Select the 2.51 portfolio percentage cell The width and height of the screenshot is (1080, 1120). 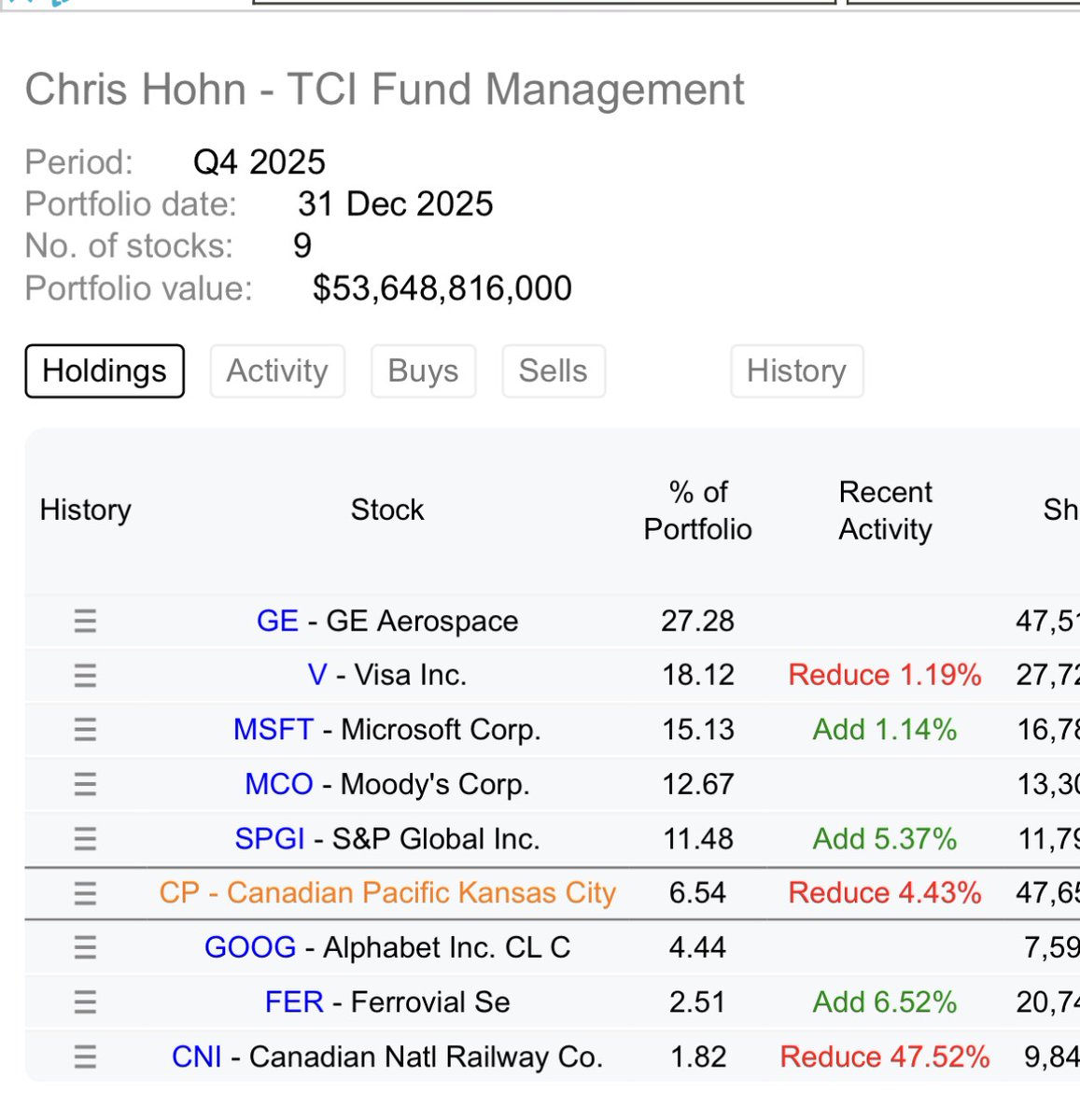698,1002
